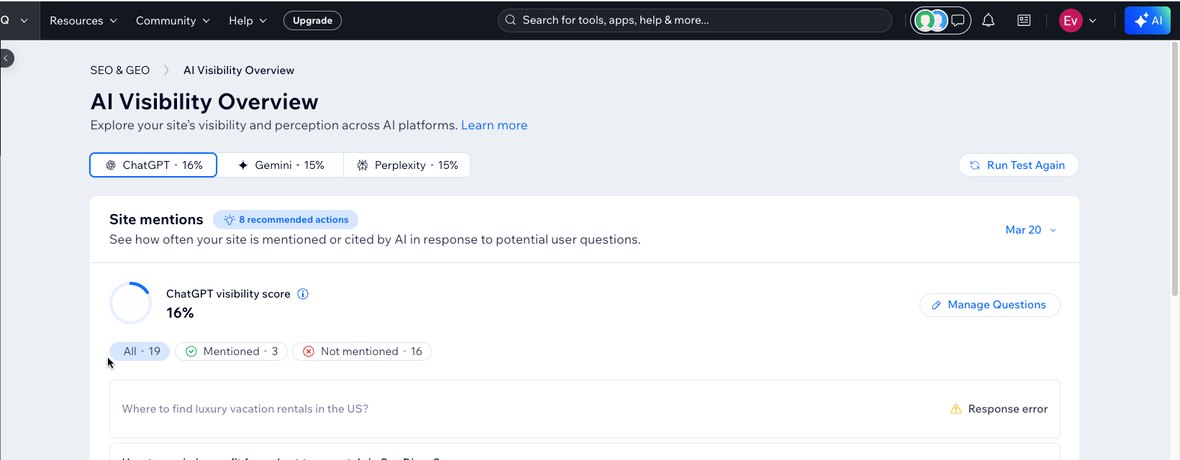Follow the Learn more link
The height and width of the screenshot is (460, 1180).
tap(494, 125)
